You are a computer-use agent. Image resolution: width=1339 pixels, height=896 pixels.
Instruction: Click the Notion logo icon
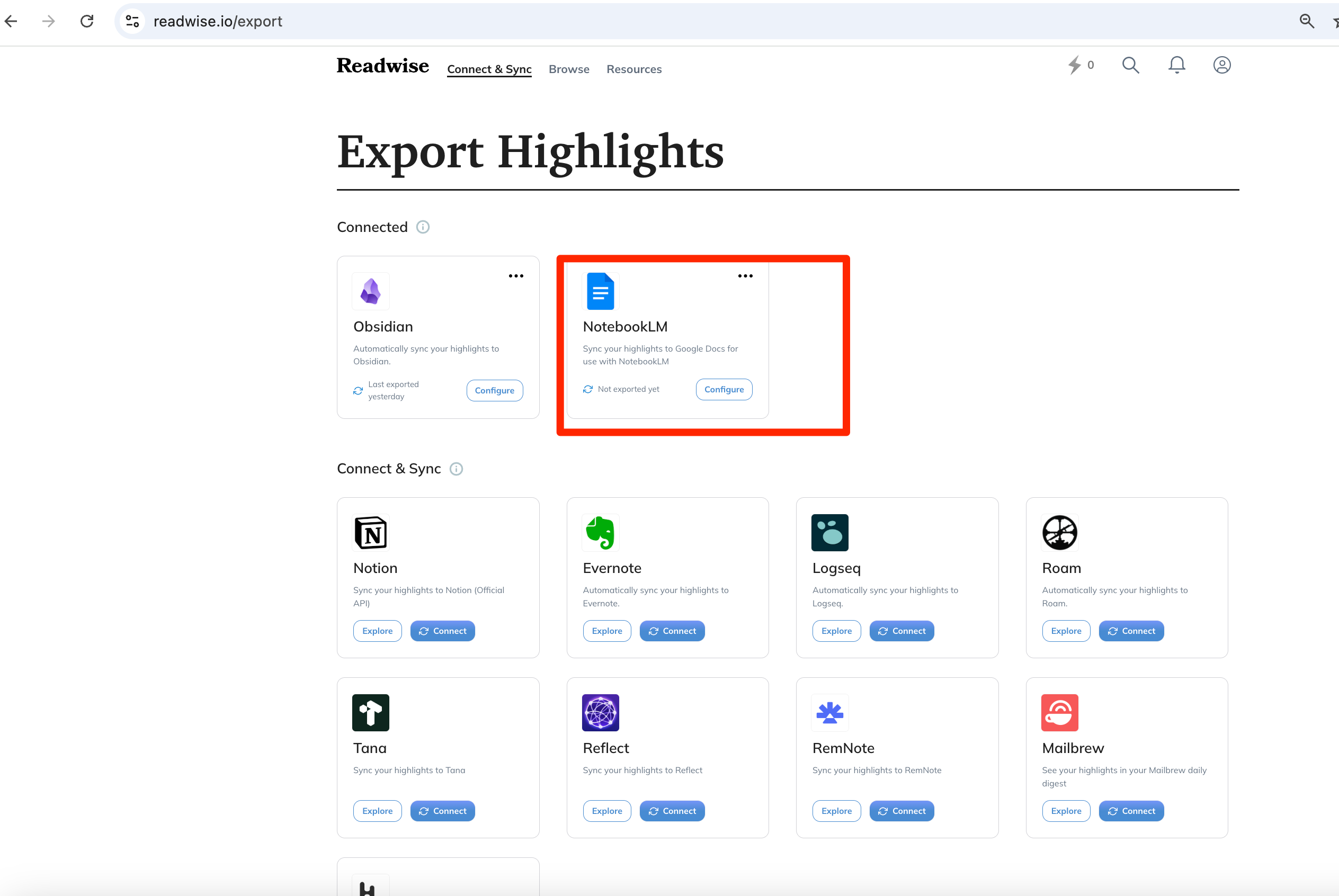pyautogui.click(x=370, y=533)
